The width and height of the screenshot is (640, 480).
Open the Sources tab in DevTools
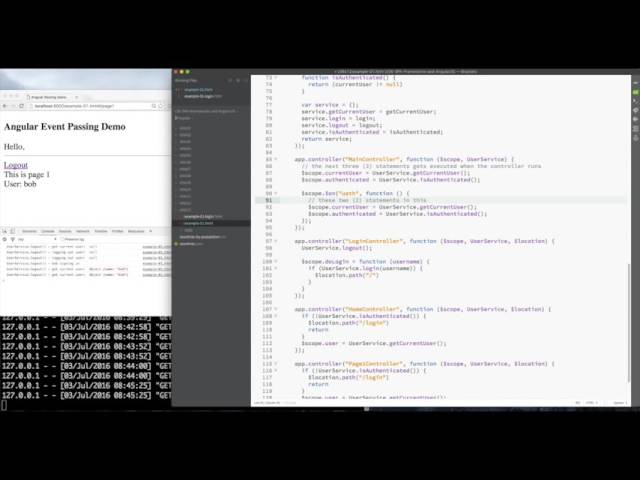(x=65, y=231)
